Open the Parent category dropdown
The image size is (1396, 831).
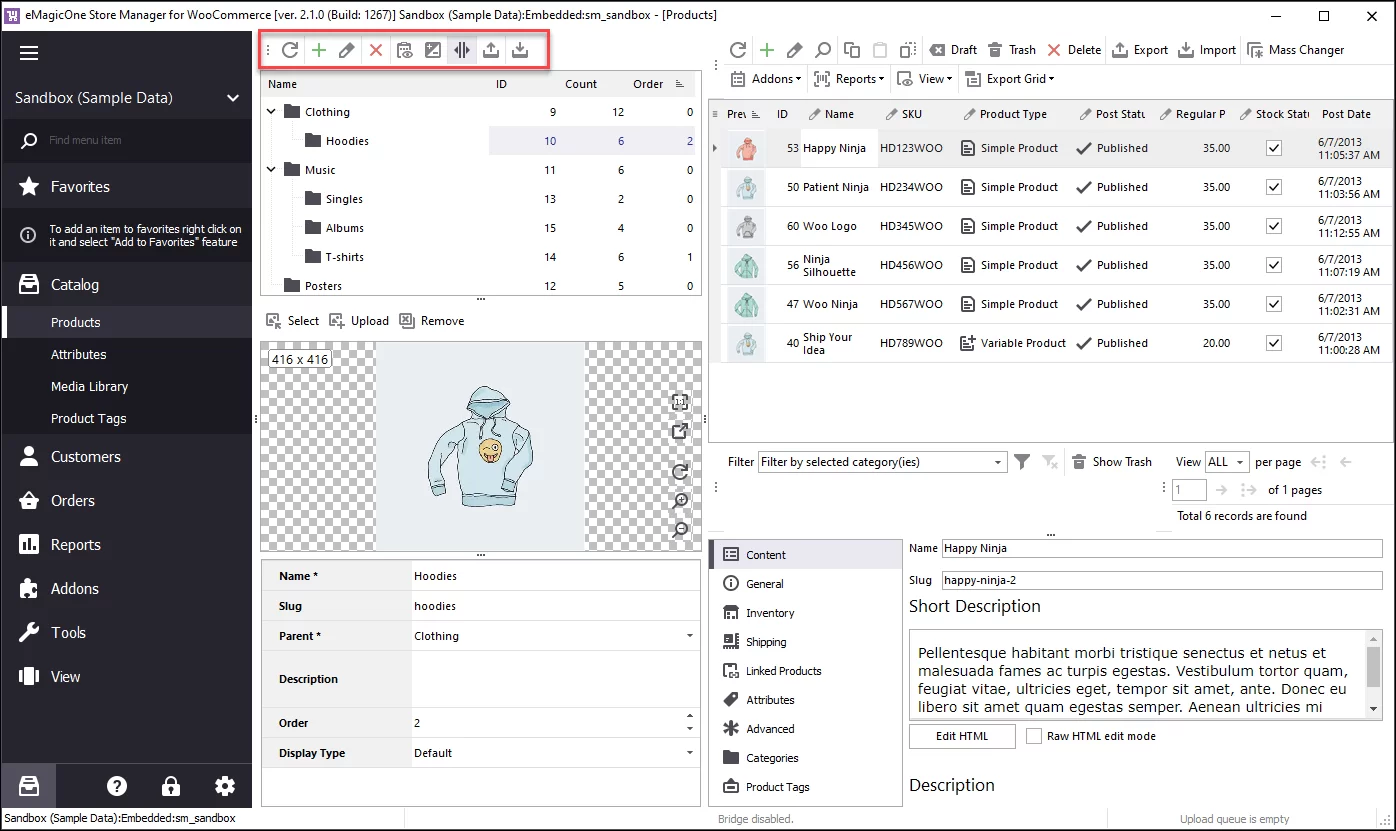tap(689, 636)
